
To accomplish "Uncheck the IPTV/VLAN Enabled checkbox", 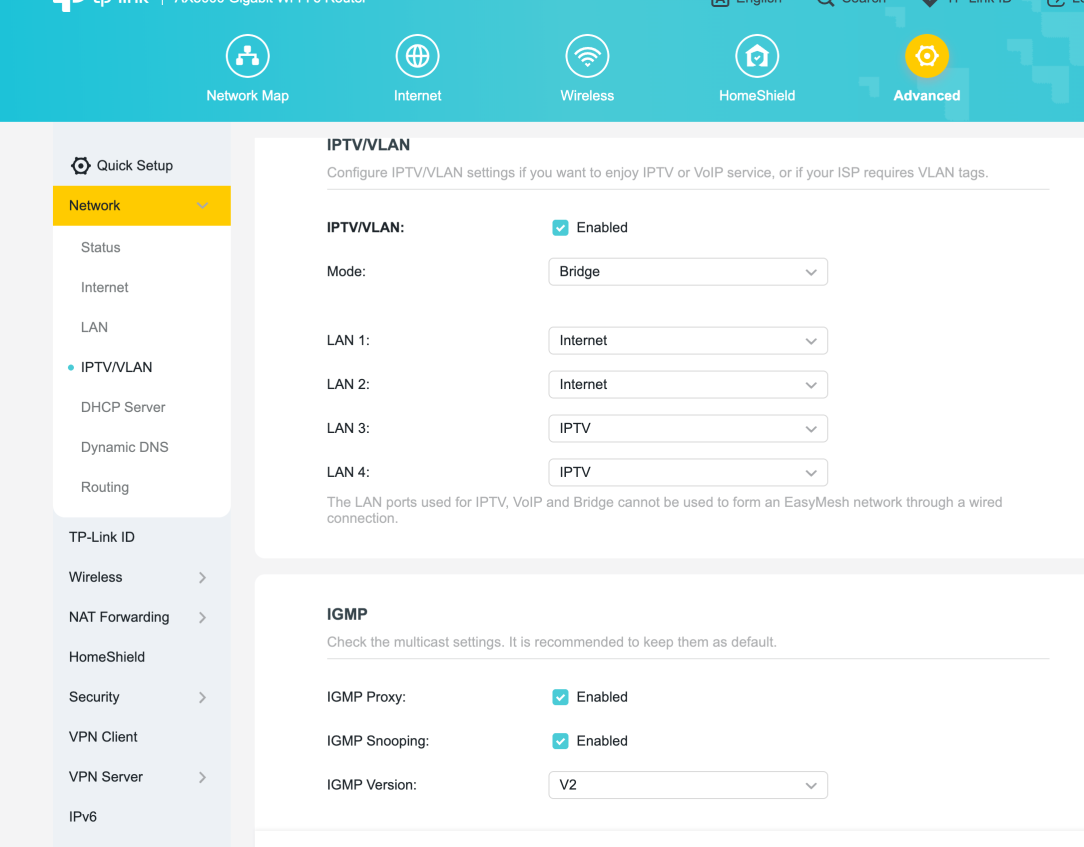I will 560,227.
